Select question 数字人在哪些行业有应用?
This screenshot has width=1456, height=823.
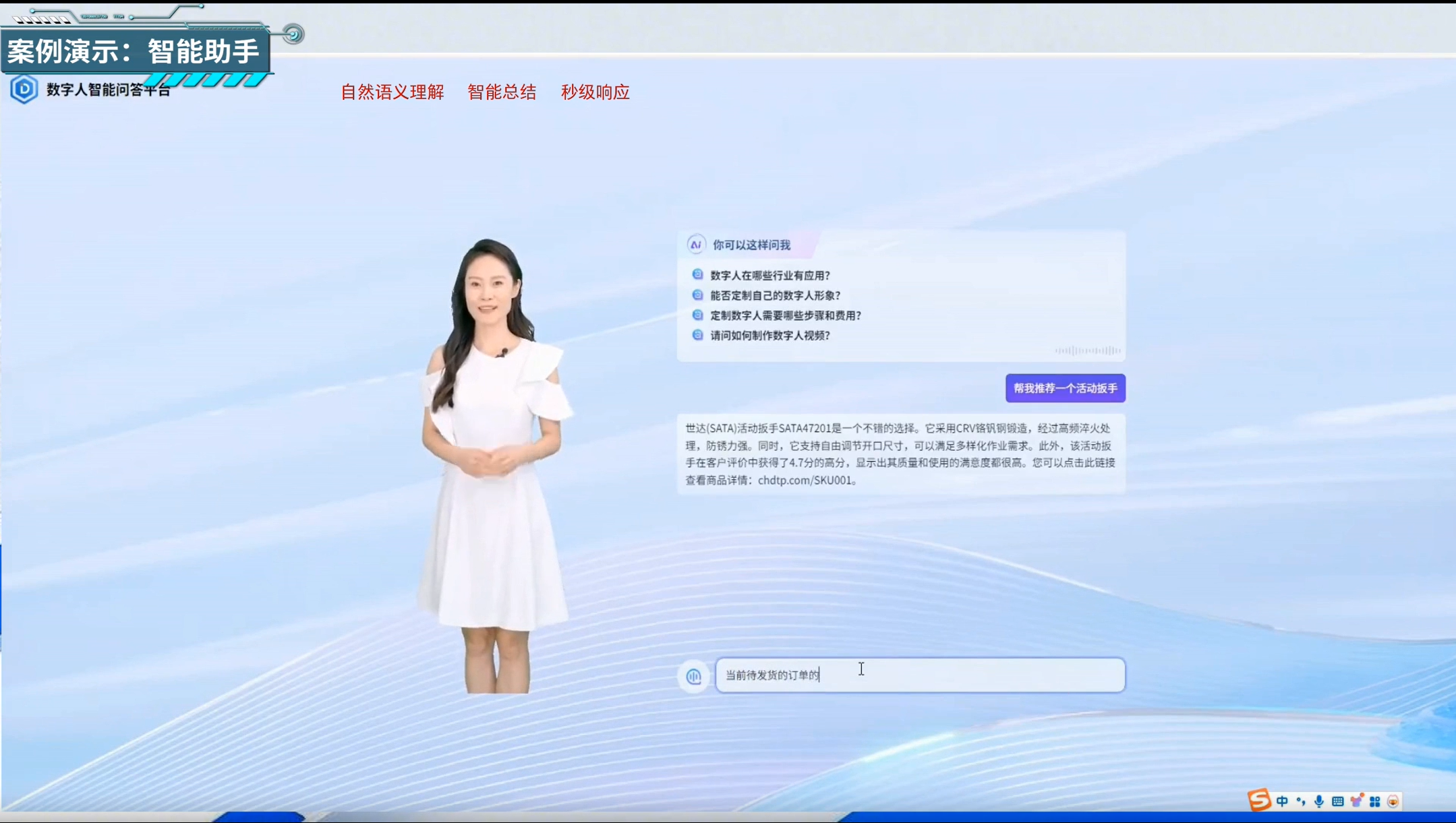(769, 275)
